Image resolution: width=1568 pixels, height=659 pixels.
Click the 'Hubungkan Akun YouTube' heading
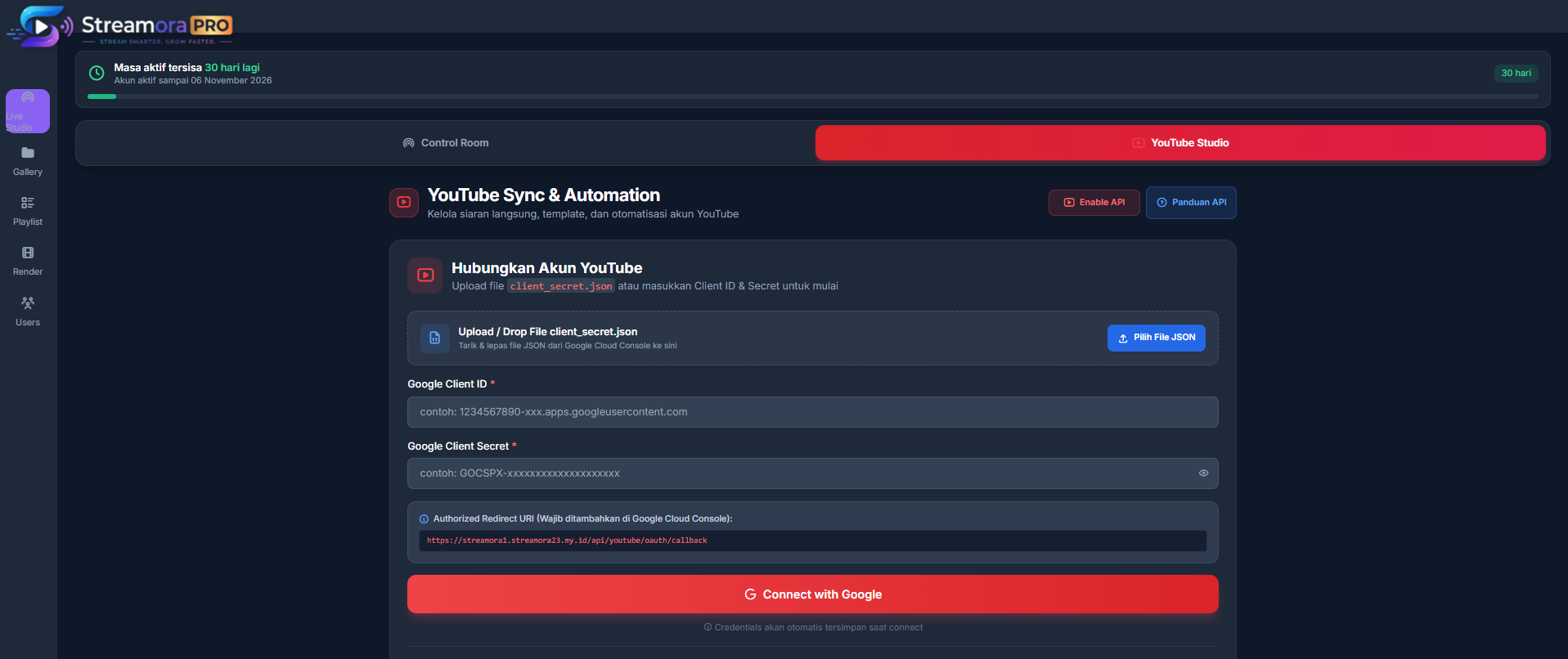pos(547,268)
